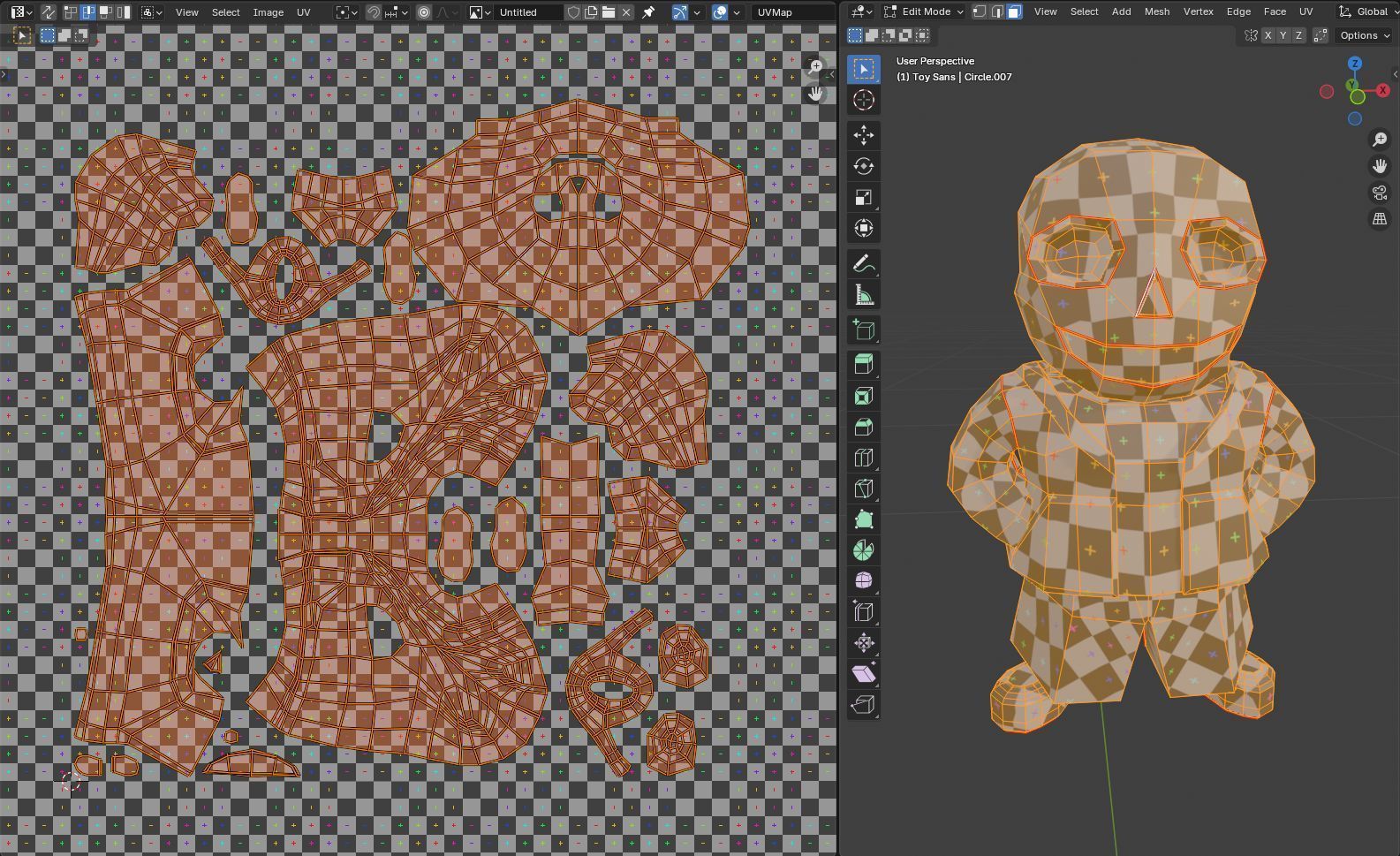Choose the Smooth vertices tool
The width and height of the screenshot is (1400, 856).
pos(863,581)
